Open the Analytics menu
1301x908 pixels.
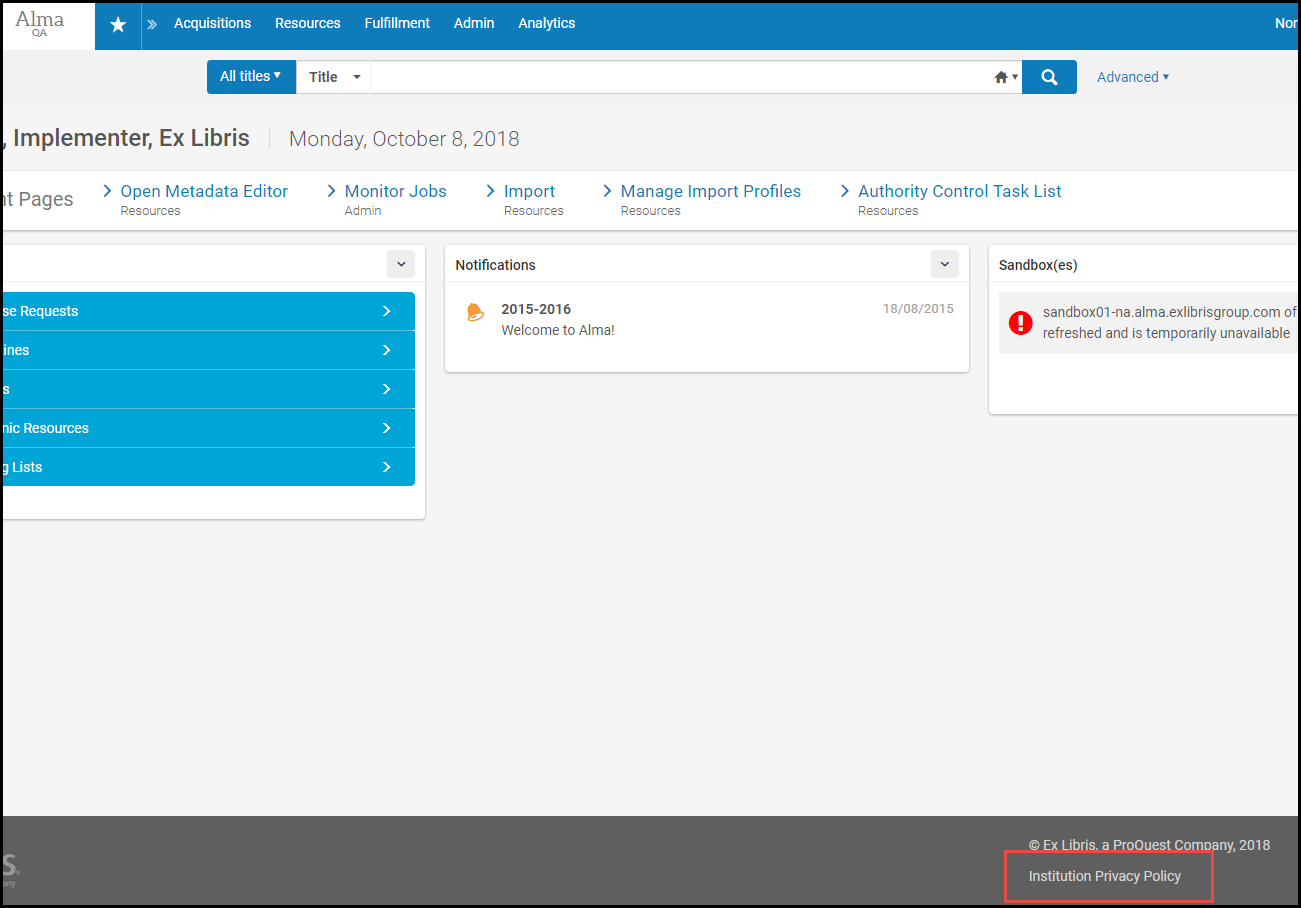click(x=547, y=23)
